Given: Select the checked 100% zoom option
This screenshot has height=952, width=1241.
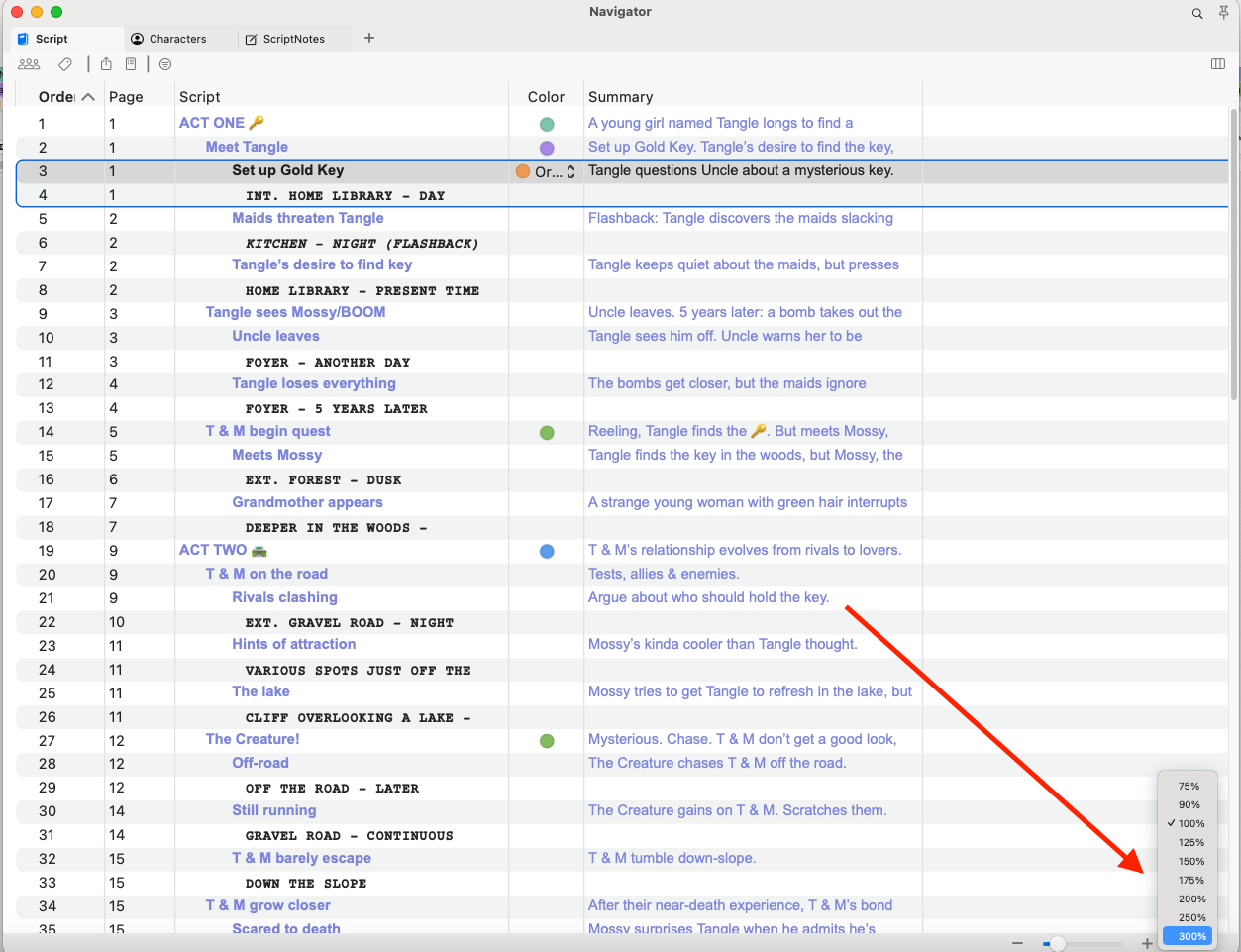Looking at the screenshot, I should [1189, 824].
